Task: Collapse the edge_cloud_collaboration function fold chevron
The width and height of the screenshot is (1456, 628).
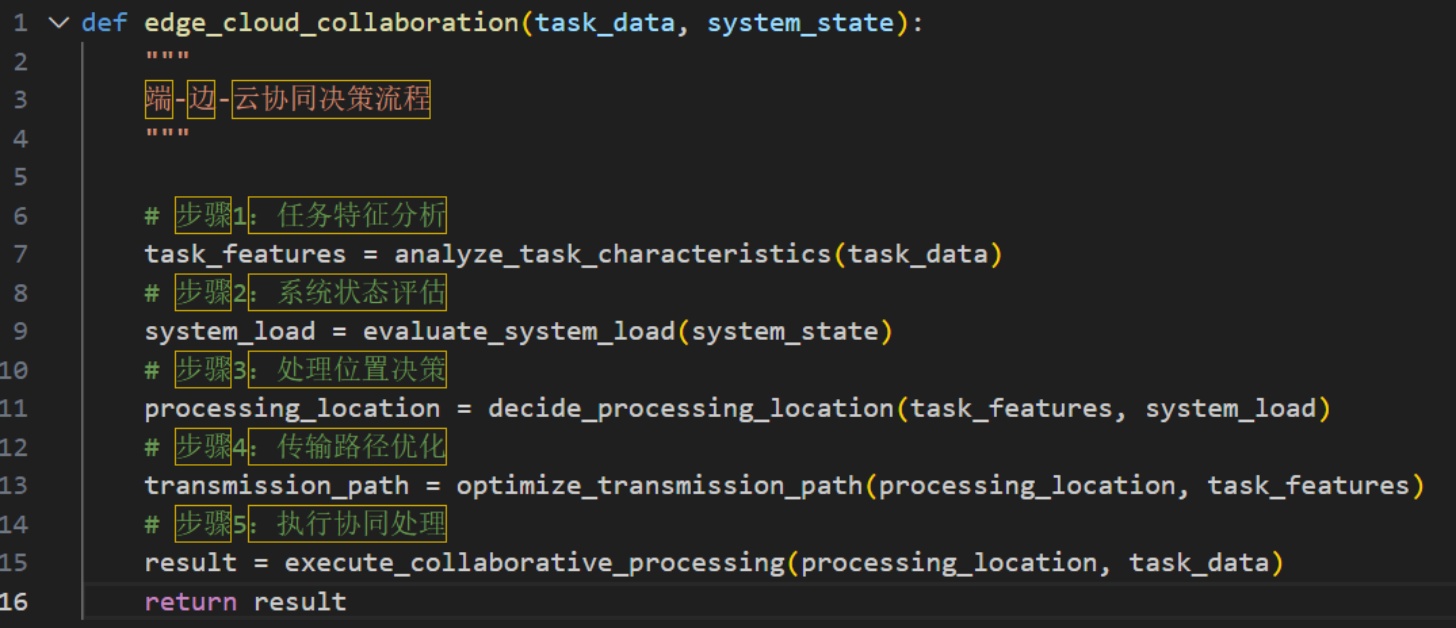Action: tap(59, 23)
